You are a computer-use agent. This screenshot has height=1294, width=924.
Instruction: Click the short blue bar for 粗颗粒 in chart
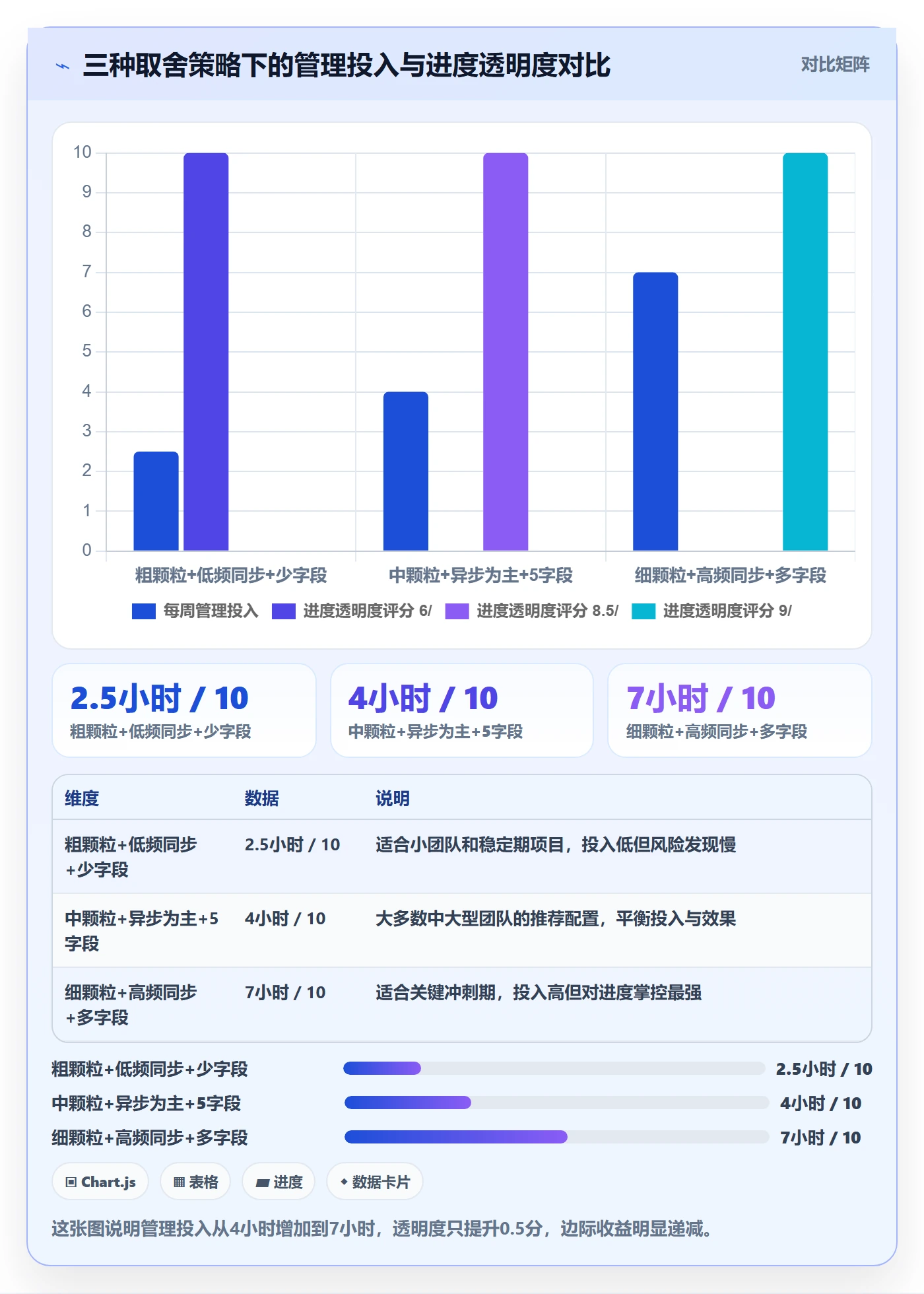pyautogui.click(x=156, y=501)
